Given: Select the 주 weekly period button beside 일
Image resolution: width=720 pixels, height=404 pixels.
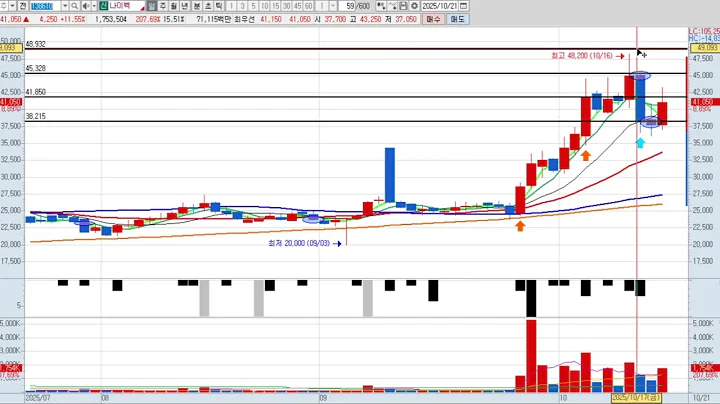Looking at the screenshot, I should (x=163, y=6).
